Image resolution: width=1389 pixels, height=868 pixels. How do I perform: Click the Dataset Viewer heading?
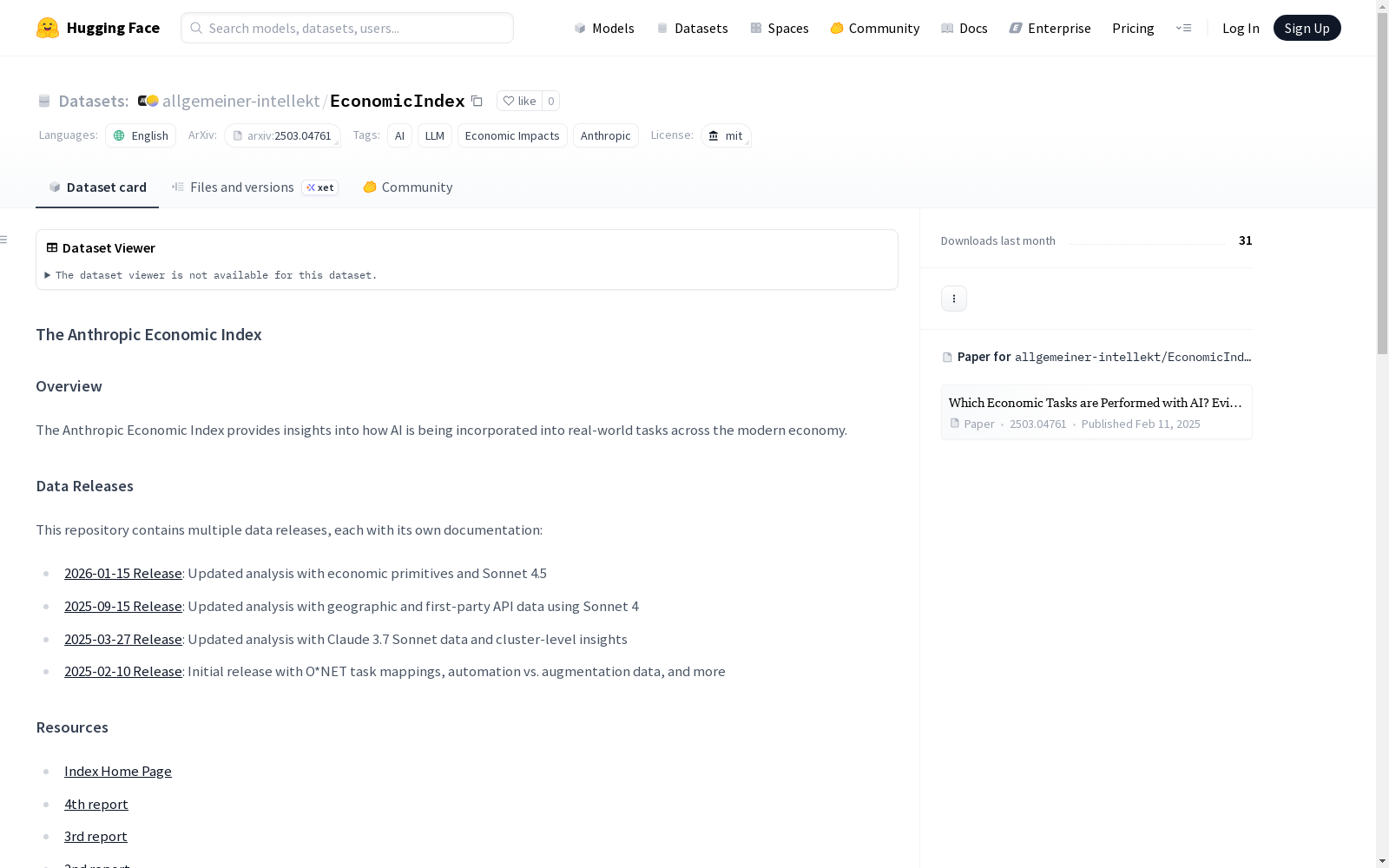point(109,248)
